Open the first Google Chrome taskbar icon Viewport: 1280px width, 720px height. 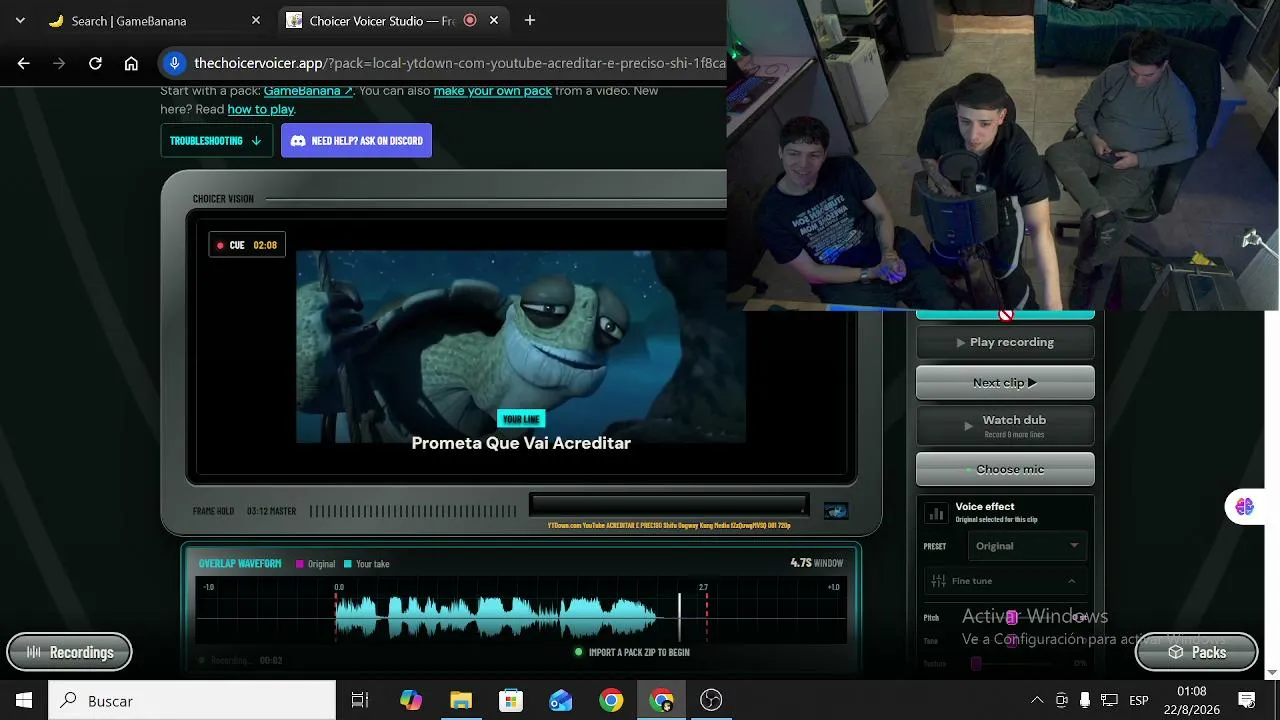(x=611, y=700)
